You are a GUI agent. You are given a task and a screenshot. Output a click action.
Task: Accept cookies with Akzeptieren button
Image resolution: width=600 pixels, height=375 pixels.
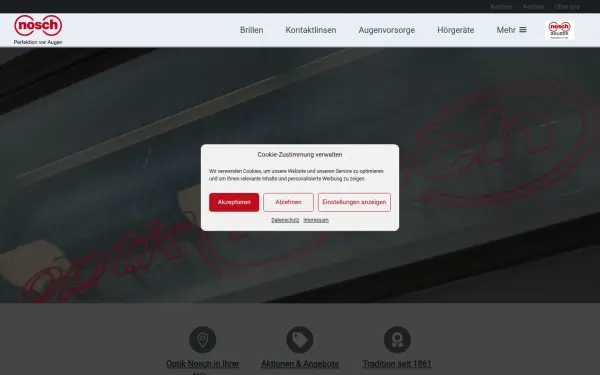pos(234,202)
